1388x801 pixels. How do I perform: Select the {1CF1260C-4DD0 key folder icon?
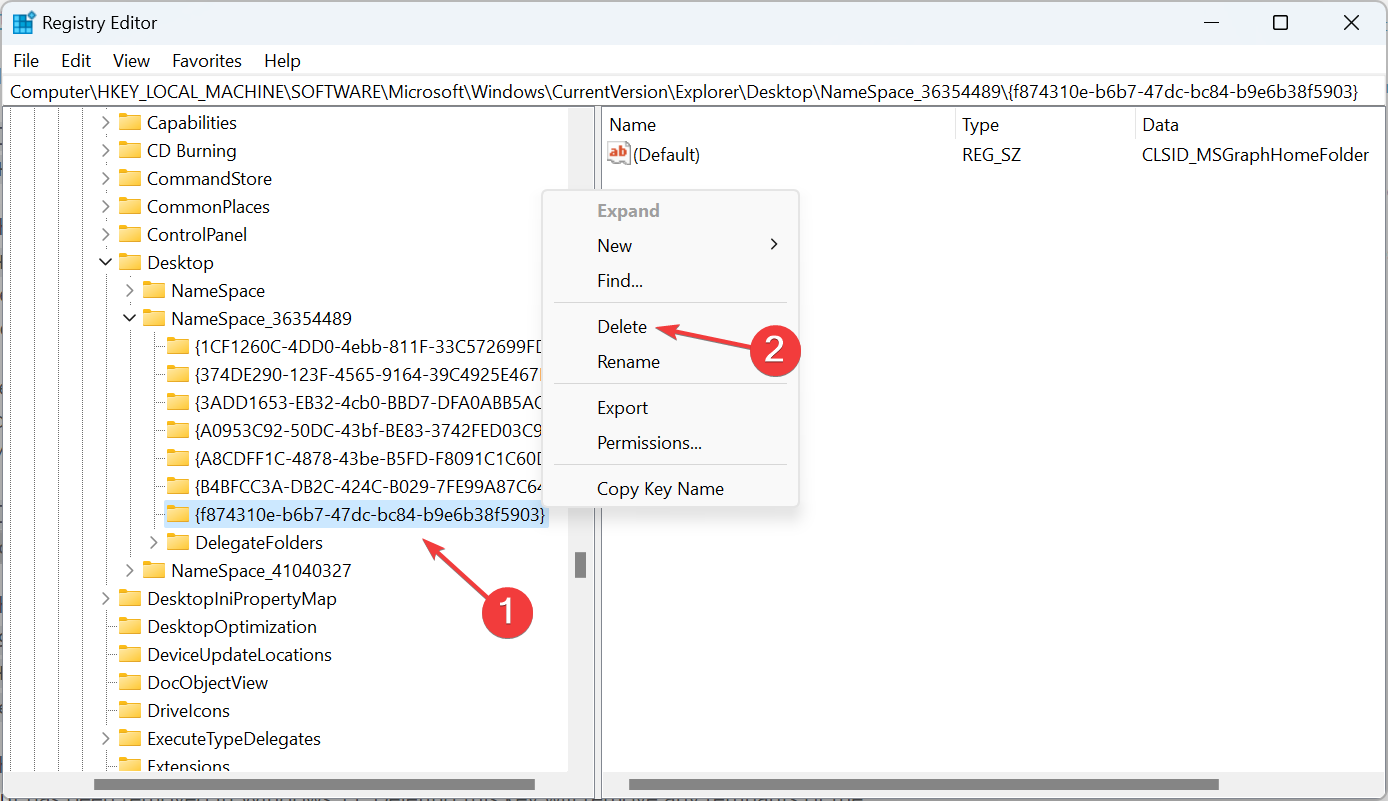click(178, 347)
